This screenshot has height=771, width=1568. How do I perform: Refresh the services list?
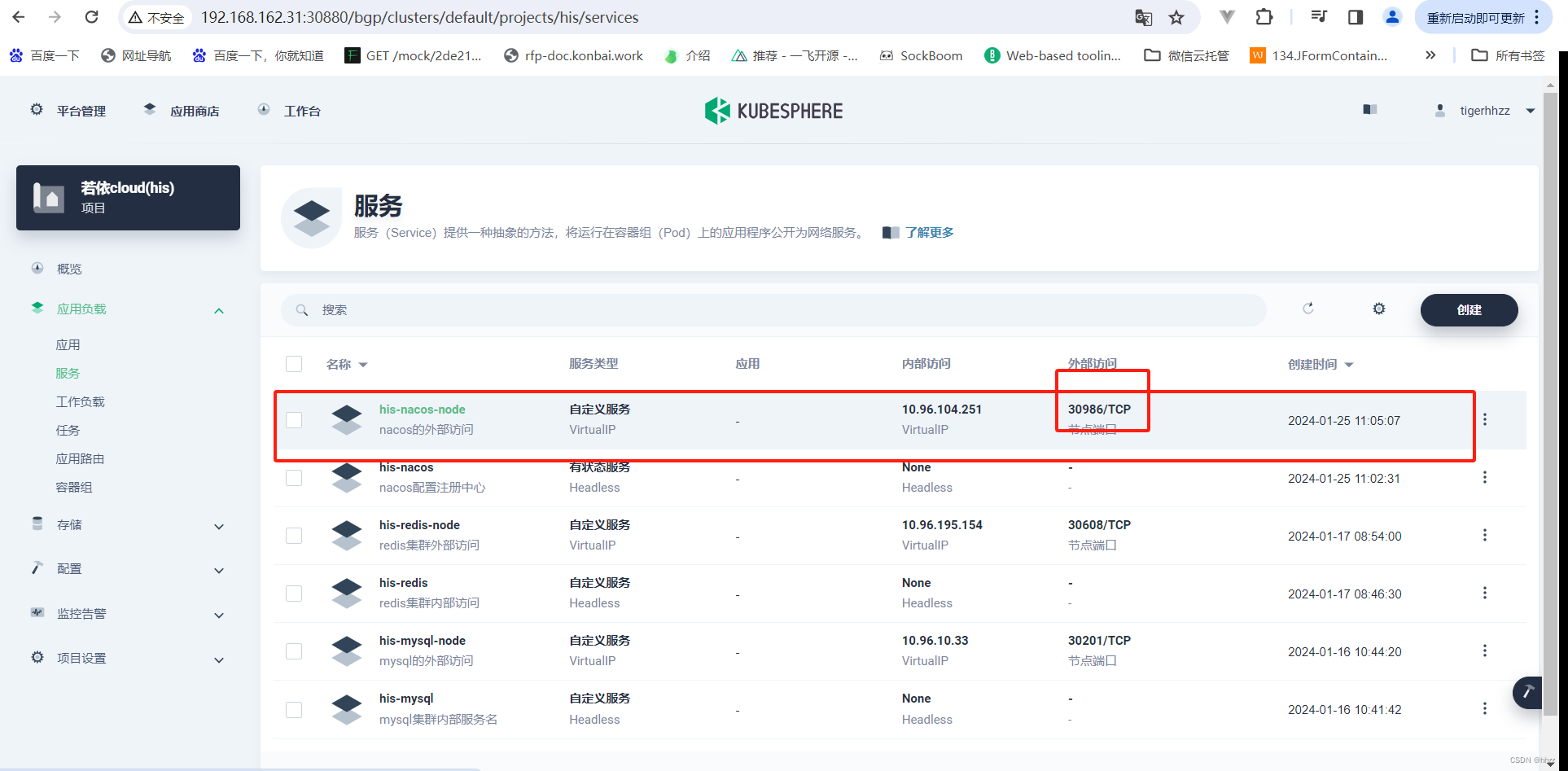pos(1308,309)
